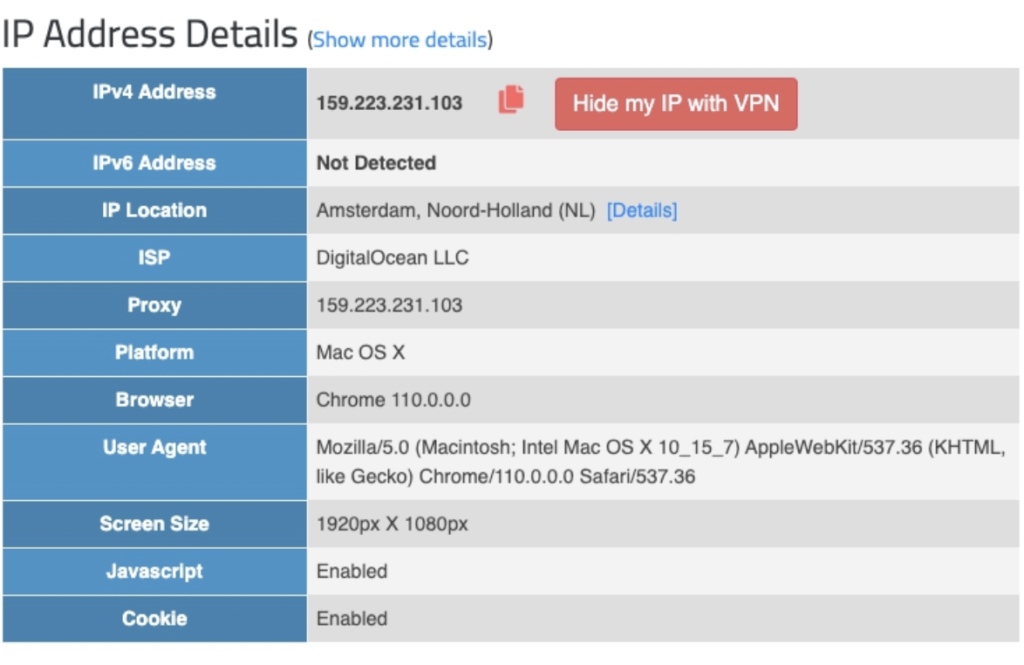Select the Mac OS X platform value

[x=360, y=353]
